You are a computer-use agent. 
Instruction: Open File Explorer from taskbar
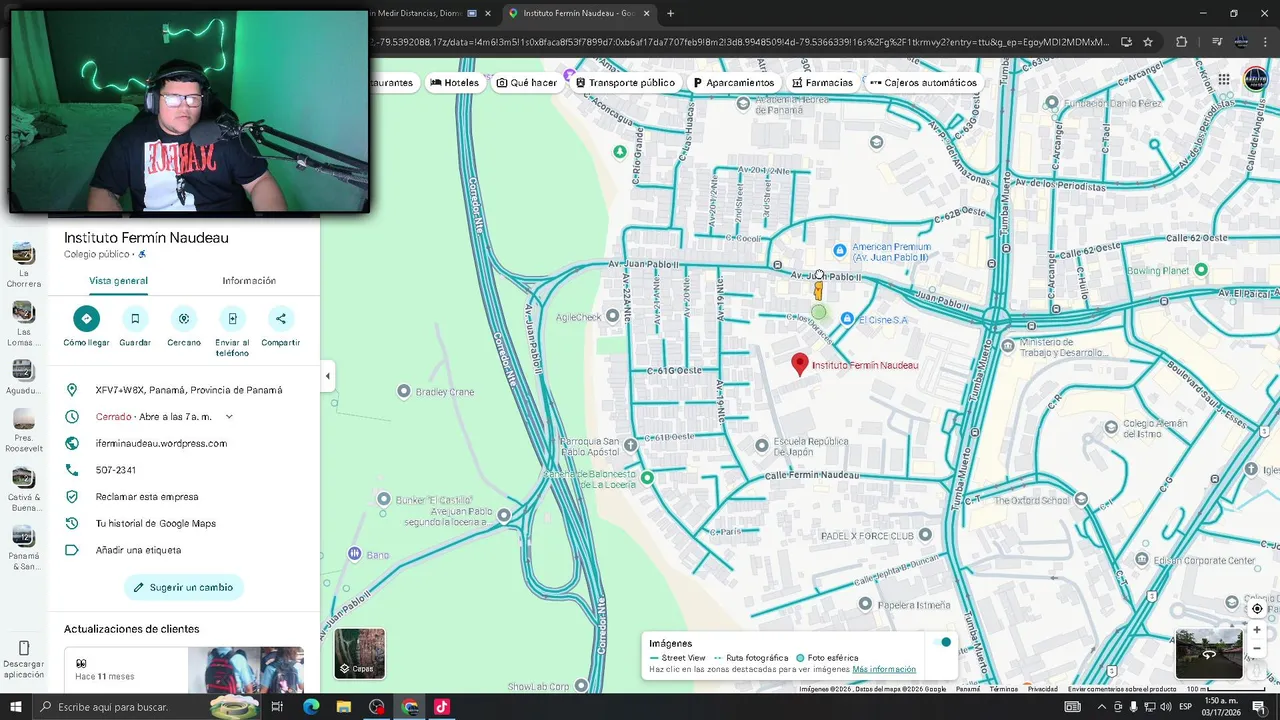pos(344,707)
